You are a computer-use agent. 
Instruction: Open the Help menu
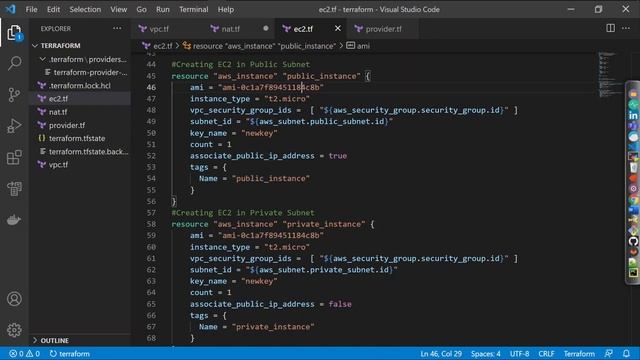click(x=226, y=9)
